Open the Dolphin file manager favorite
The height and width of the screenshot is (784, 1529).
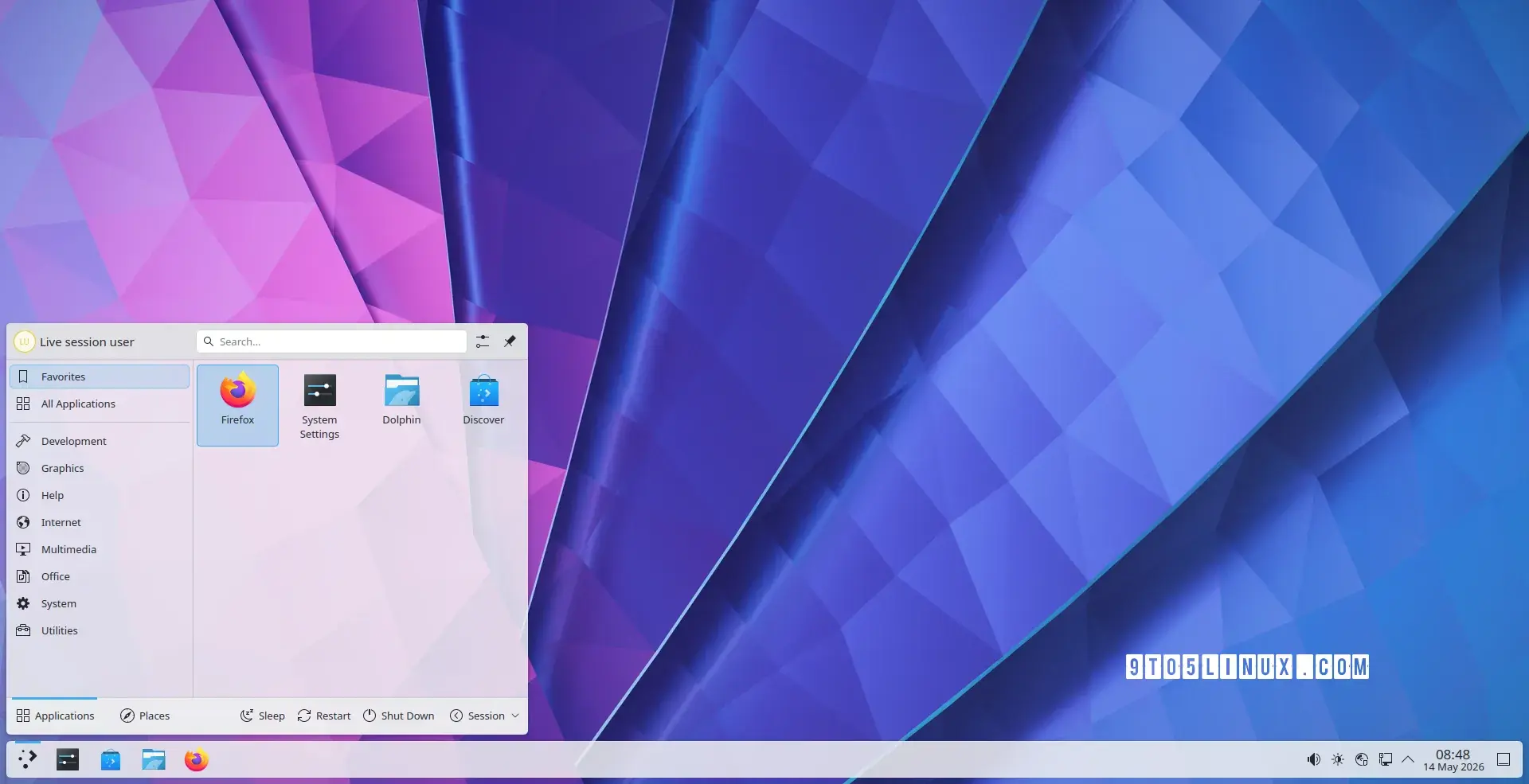[x=401, y=405]
